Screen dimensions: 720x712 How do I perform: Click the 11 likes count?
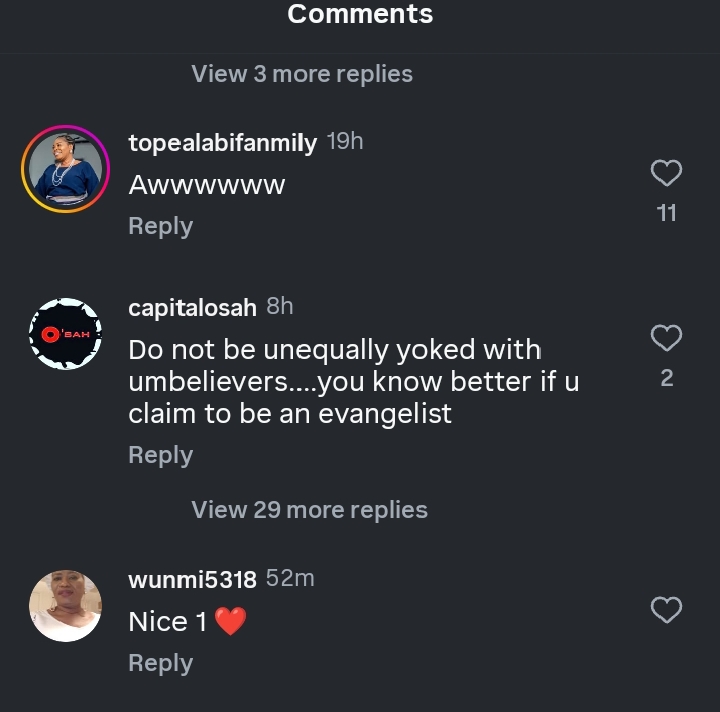(x=666, y=213)
